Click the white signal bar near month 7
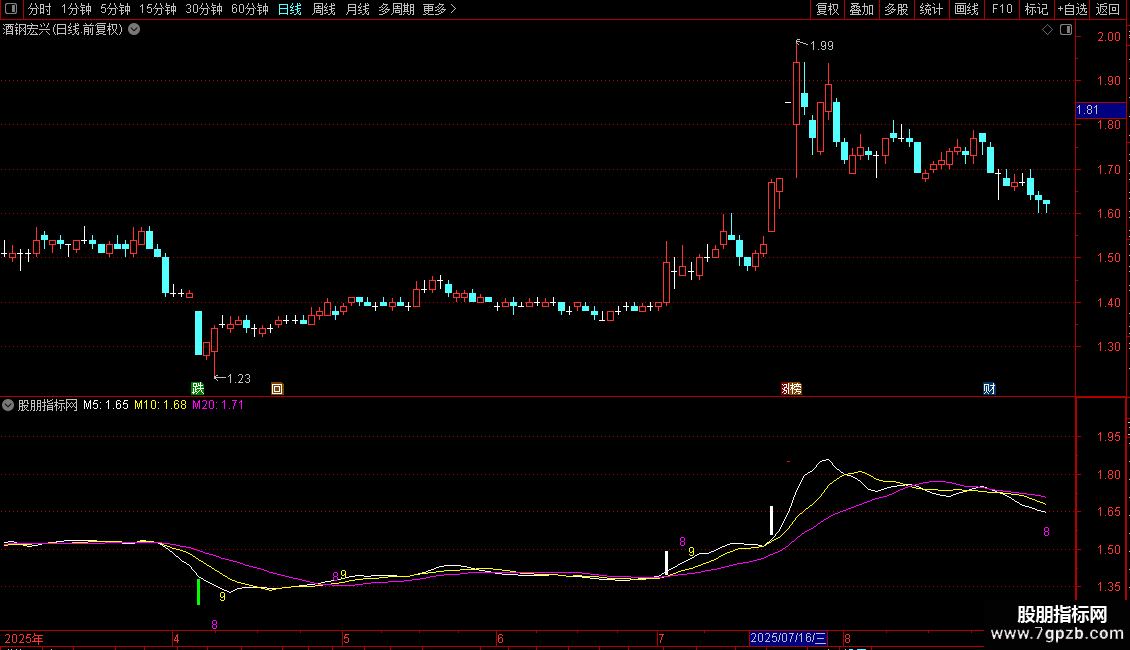Screen dimensions: 1130x650 tap(666, 563)
